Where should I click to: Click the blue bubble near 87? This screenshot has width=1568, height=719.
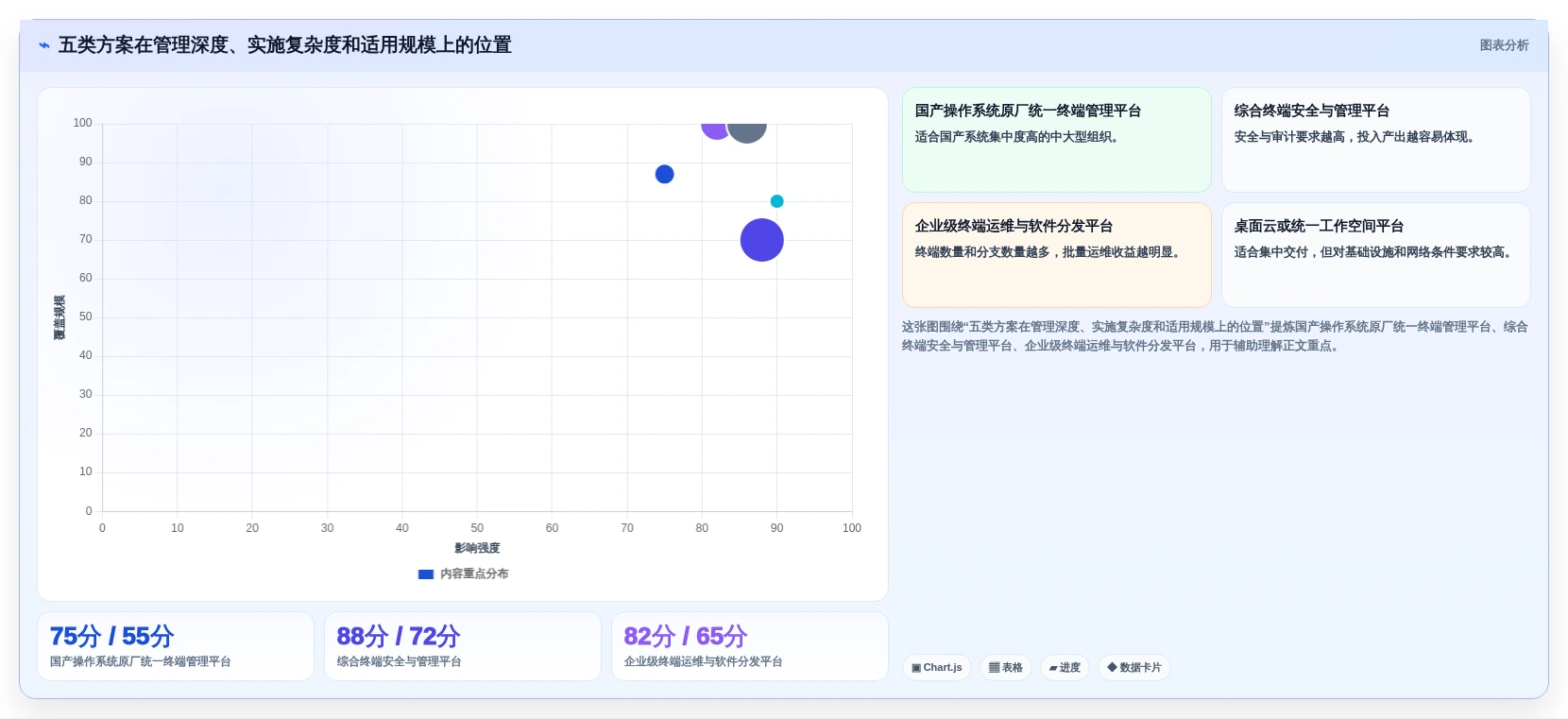click(664, 174)
